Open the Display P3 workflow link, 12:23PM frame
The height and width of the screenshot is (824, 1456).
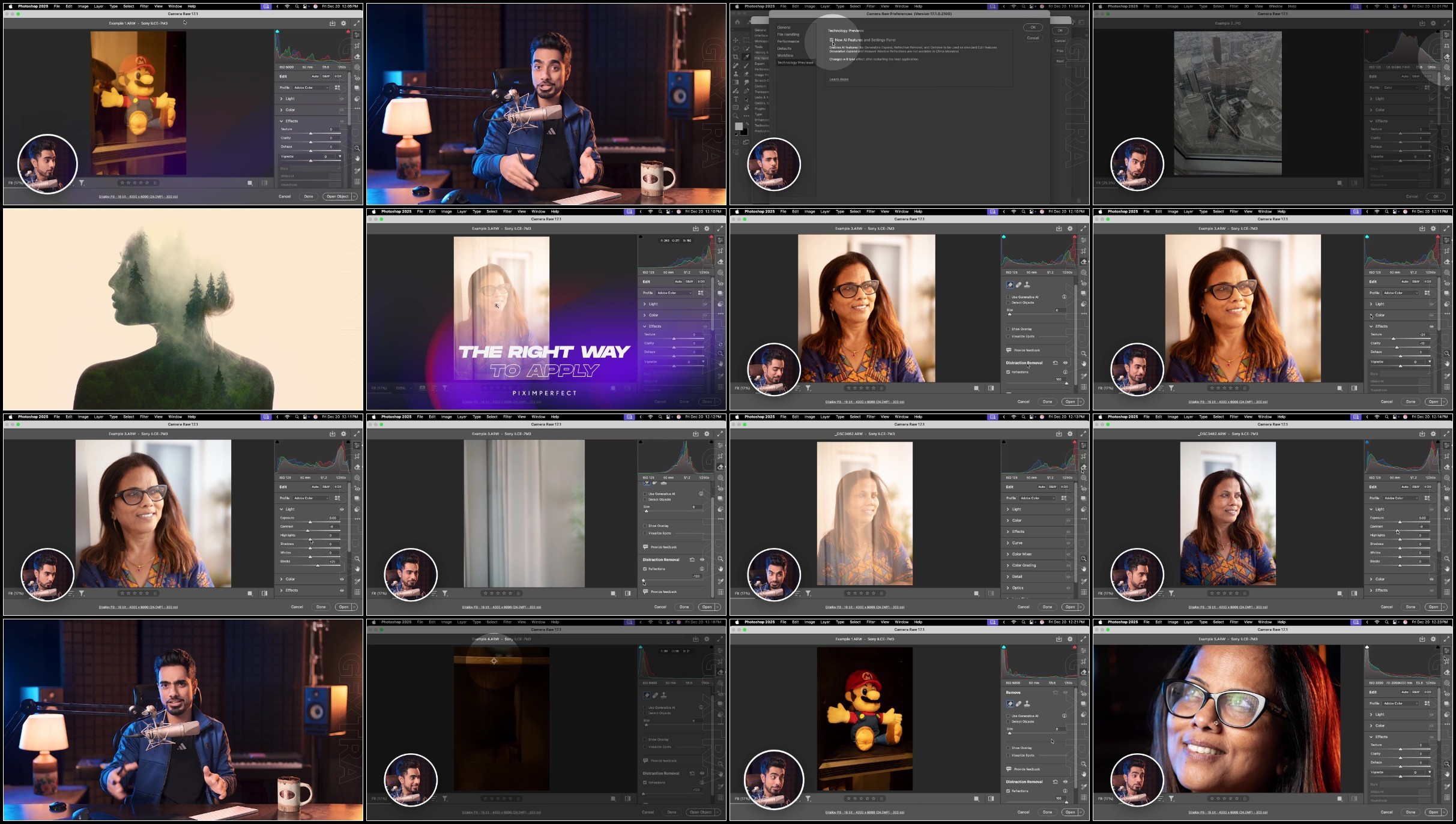click(x=1228, y=813)
